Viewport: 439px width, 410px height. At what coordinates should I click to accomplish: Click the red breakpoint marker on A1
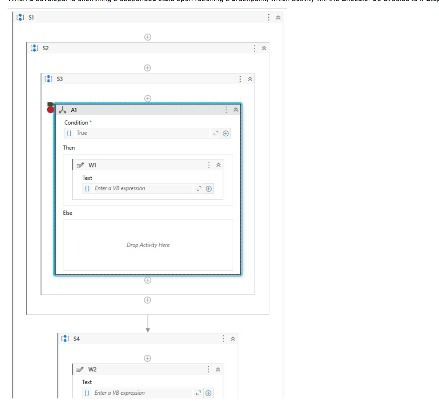50,109
